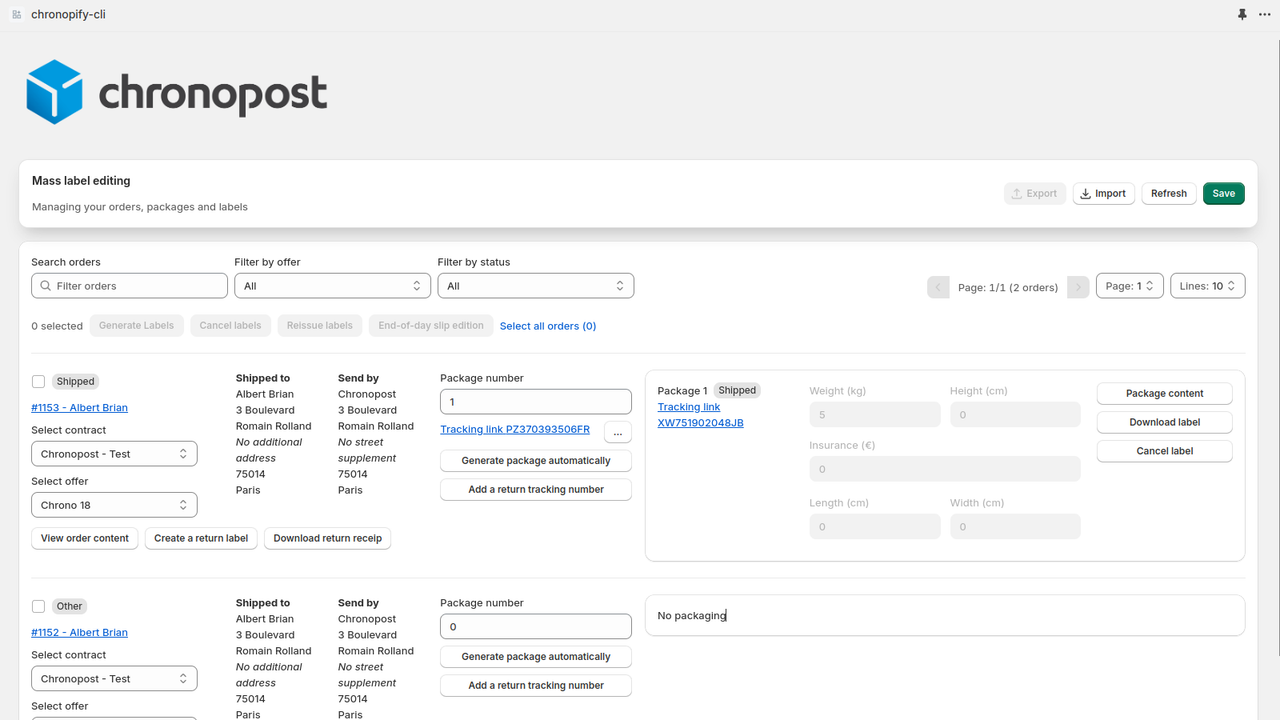Click the Reissue labels button
This screenshot has width=1280, height=720.
point(320,325)
